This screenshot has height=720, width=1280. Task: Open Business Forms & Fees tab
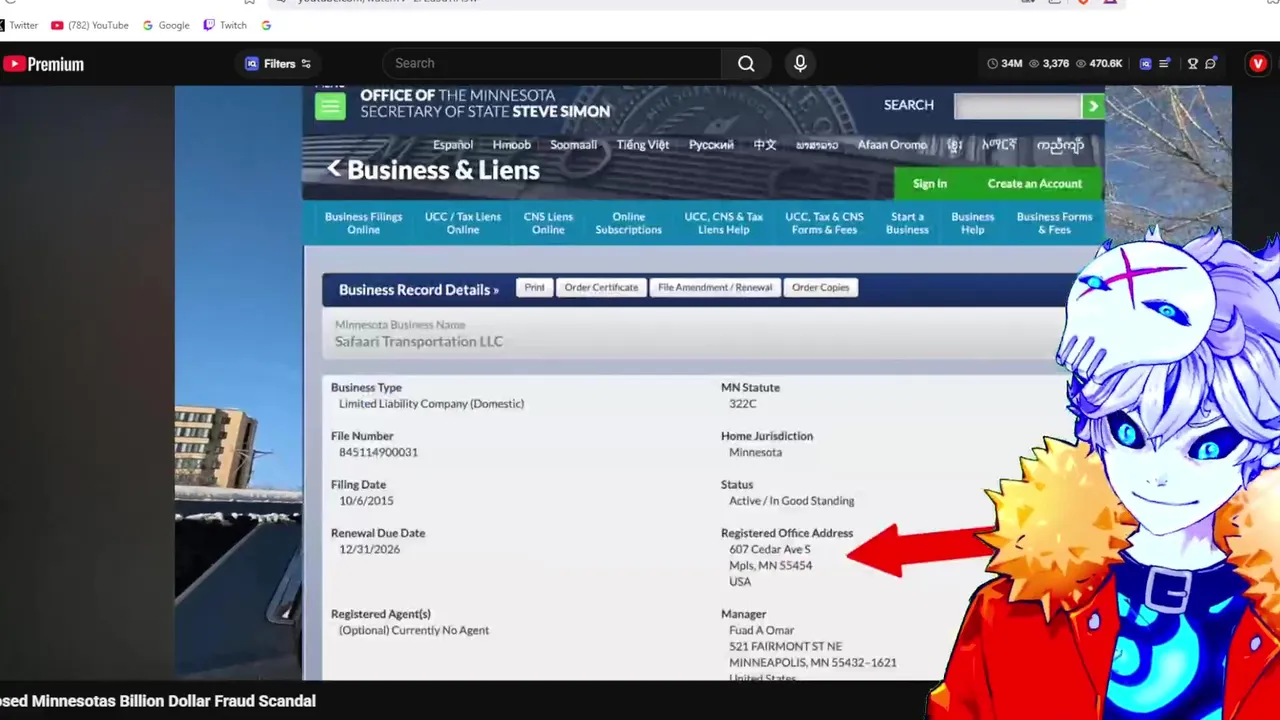click(1054, 223)
